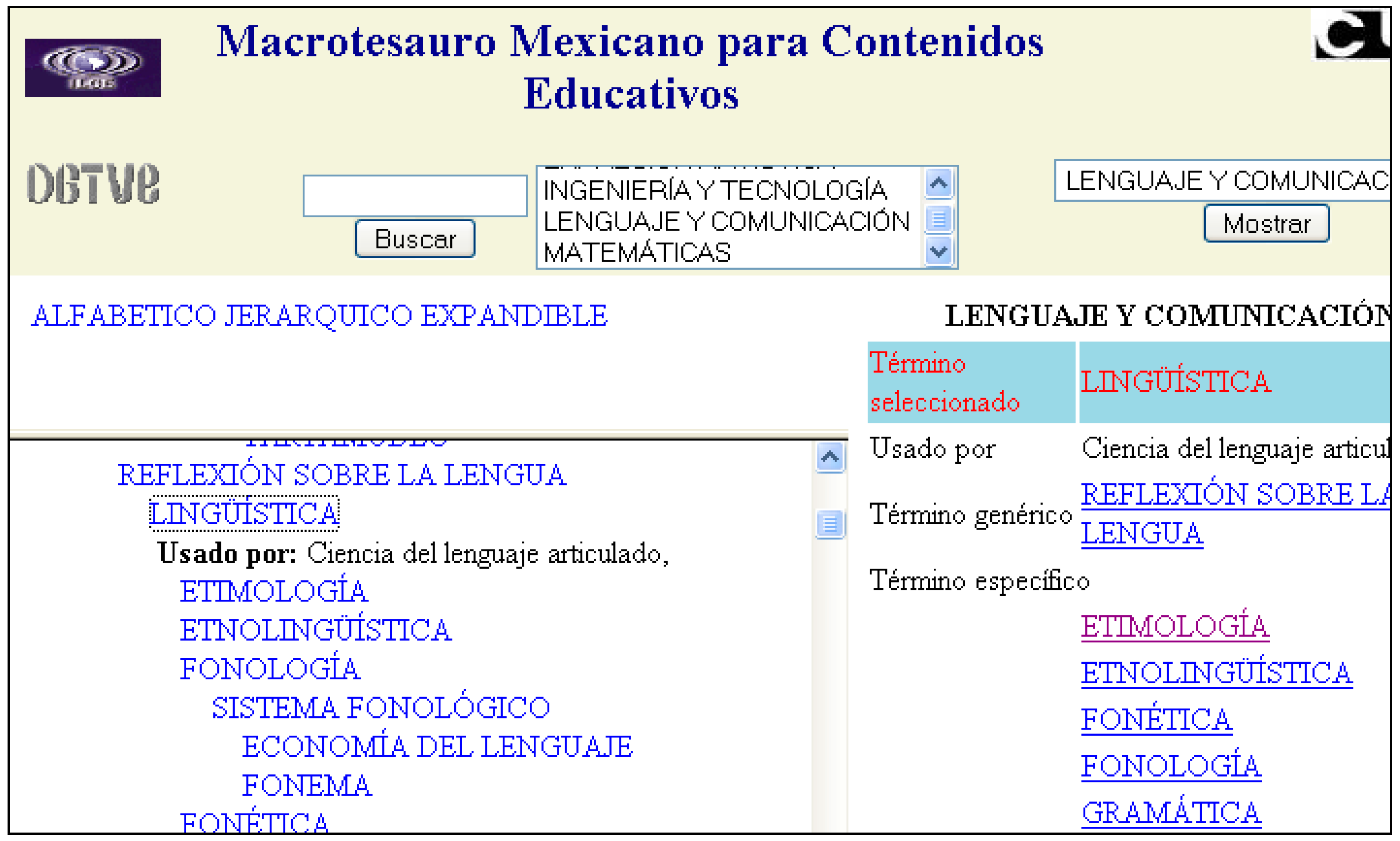This screenshot has width=1400, height=841.
Task: Open visited ETIMOLOGÍA link in detail panel
Action: (x=1175, y=627)
